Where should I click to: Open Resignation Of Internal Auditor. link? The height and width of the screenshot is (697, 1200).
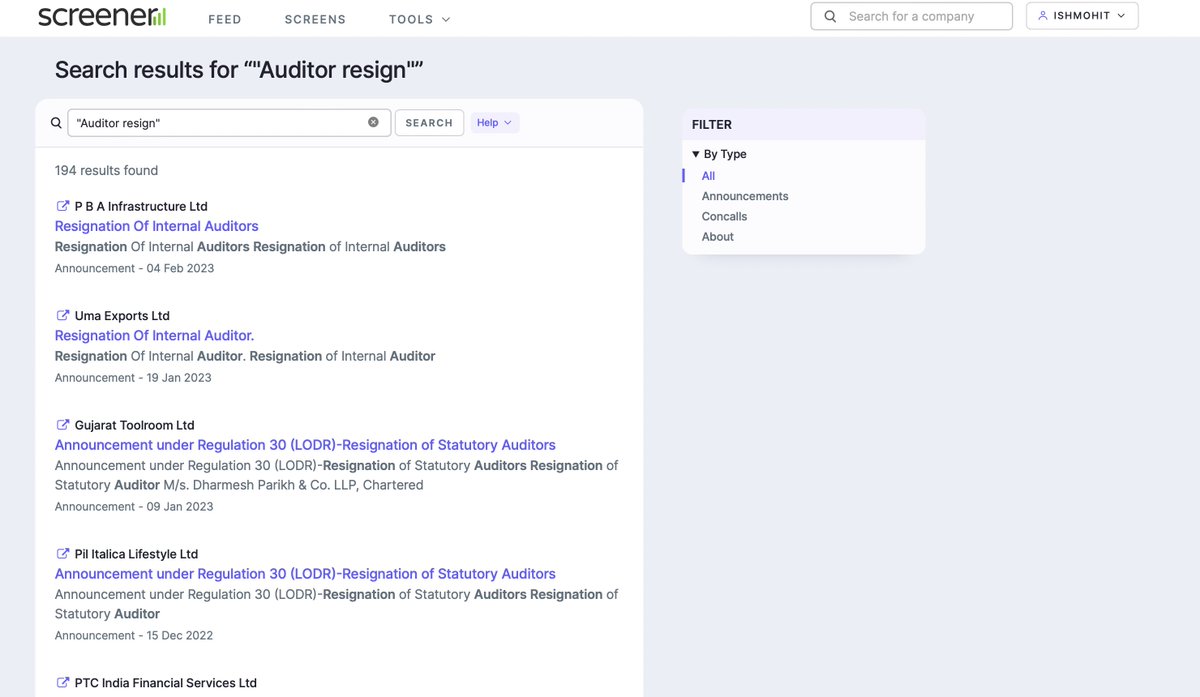(x=154, y=335)
